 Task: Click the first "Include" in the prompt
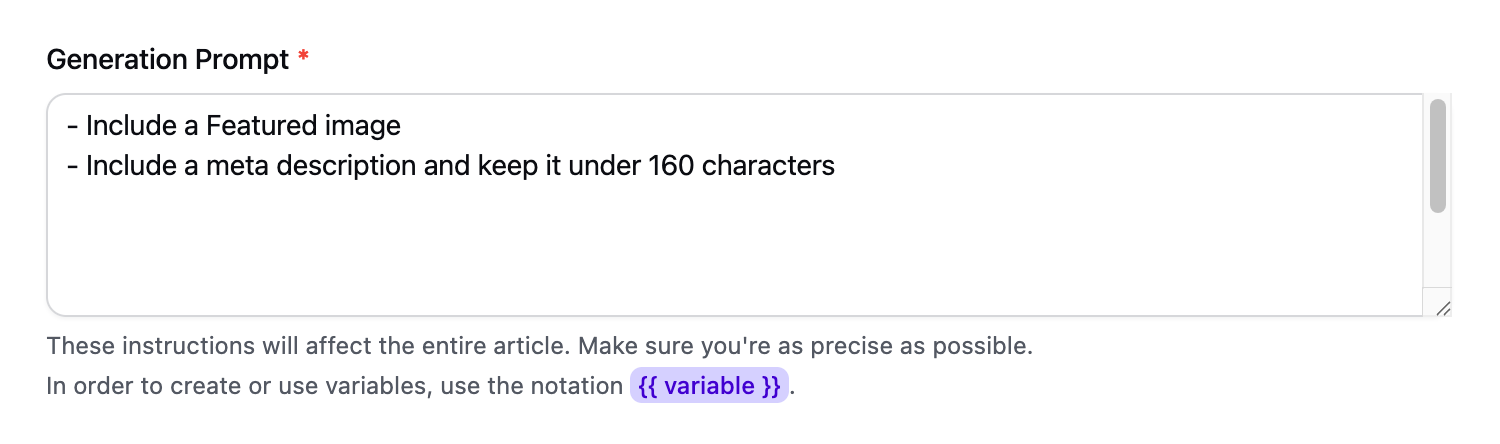(128, 126)
